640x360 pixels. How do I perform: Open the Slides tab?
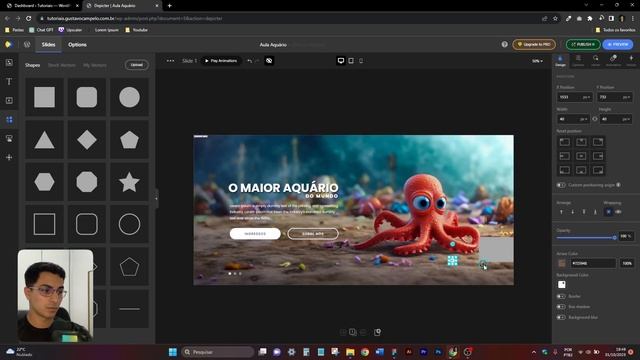click(x=48, y=44)
